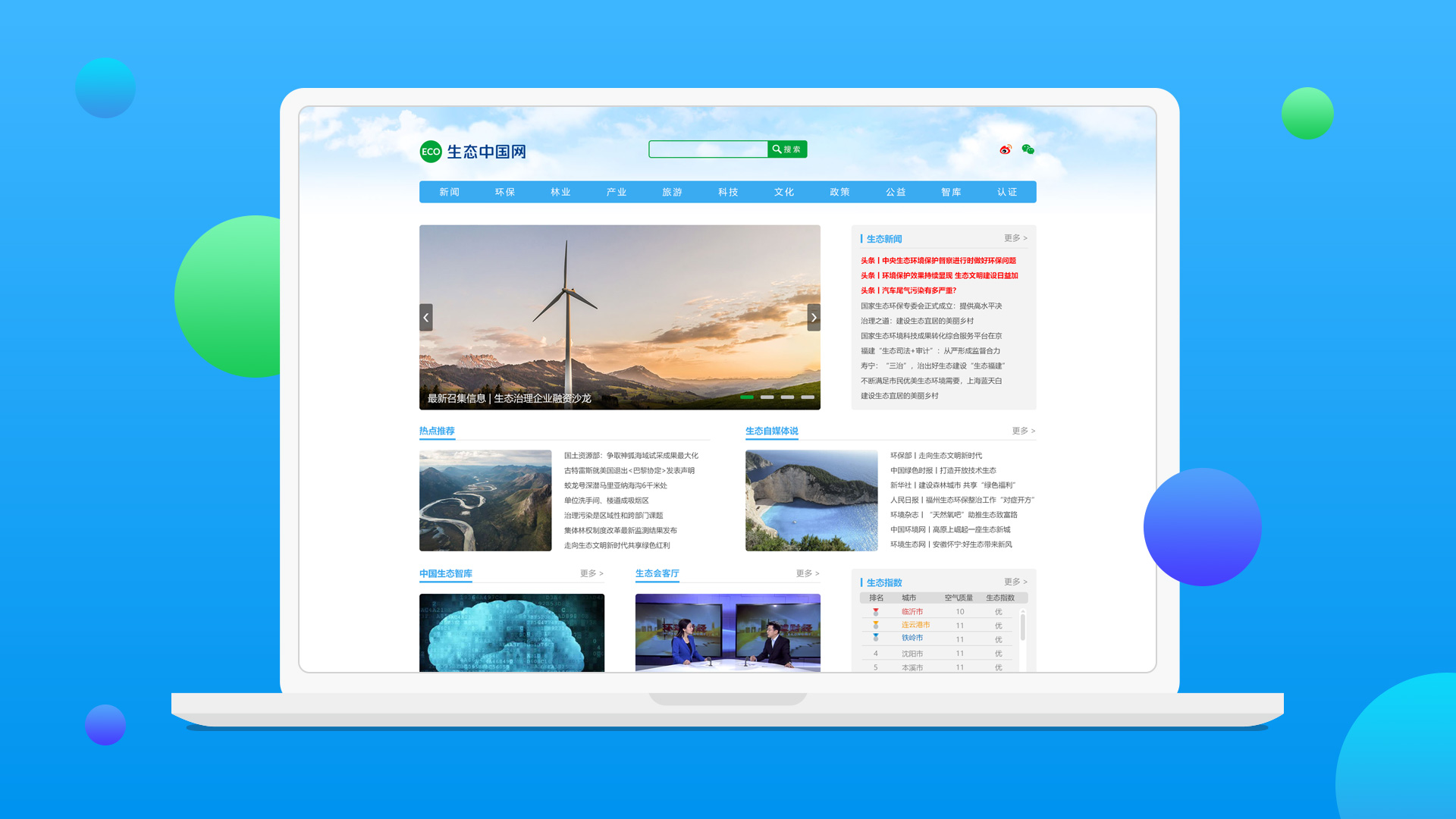Show previous slide with left carousel arrow

pyautogui.click(x=426, y=317)
